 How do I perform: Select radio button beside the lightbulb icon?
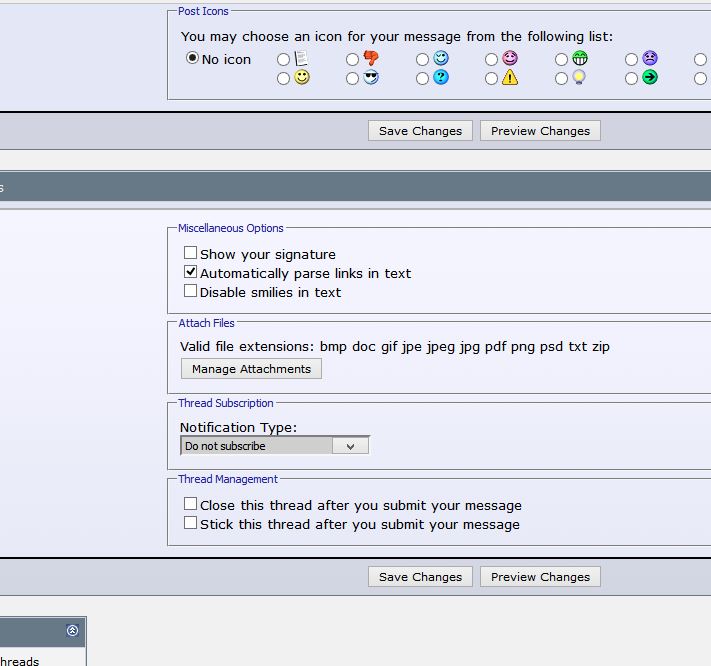[561, 79]
